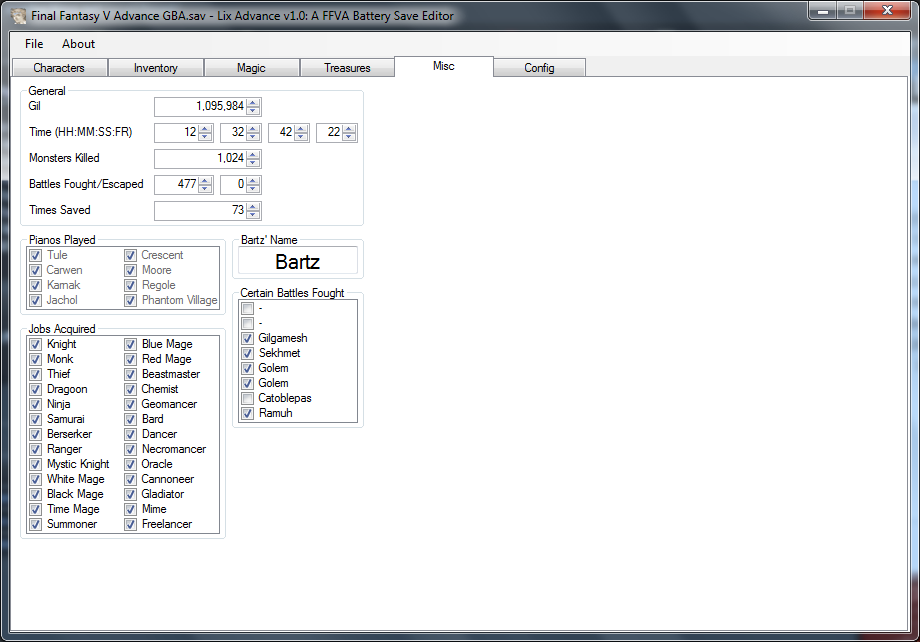Screen dimensions: 920x642
Task: Click Bartz name field
Action: tap(297, 261)
